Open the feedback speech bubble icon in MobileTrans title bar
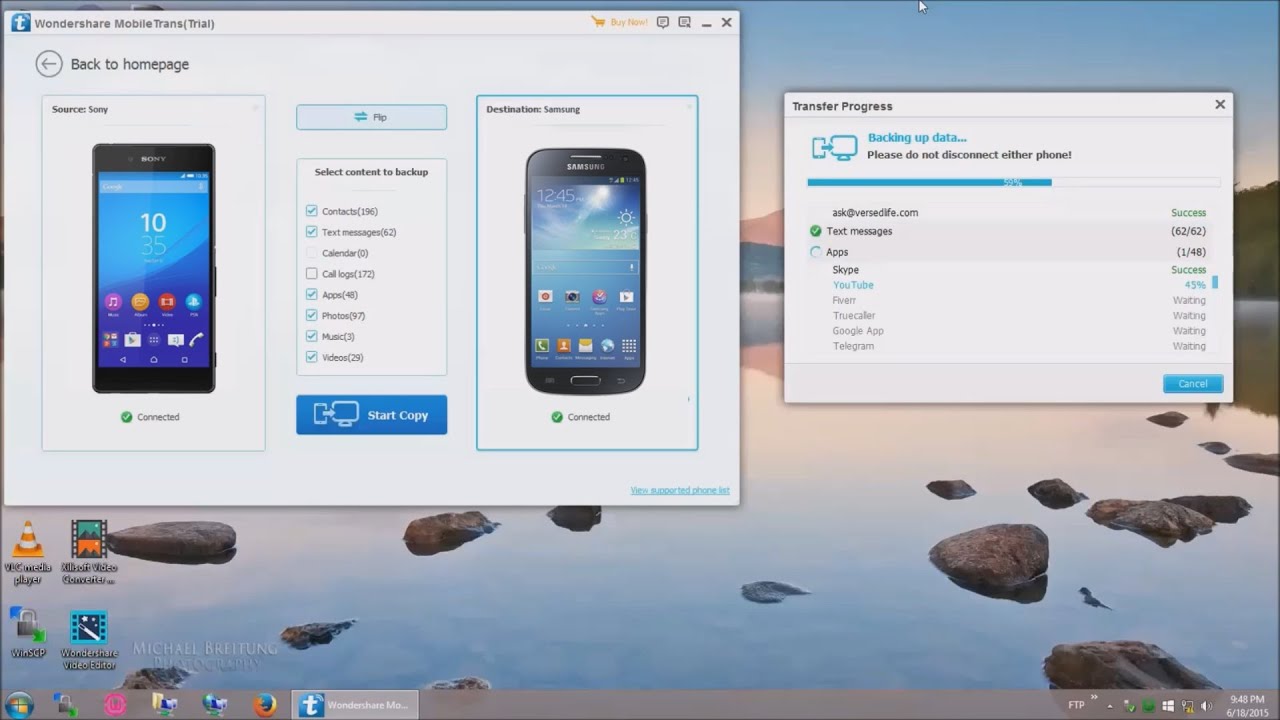 click(x=663, y=22)
